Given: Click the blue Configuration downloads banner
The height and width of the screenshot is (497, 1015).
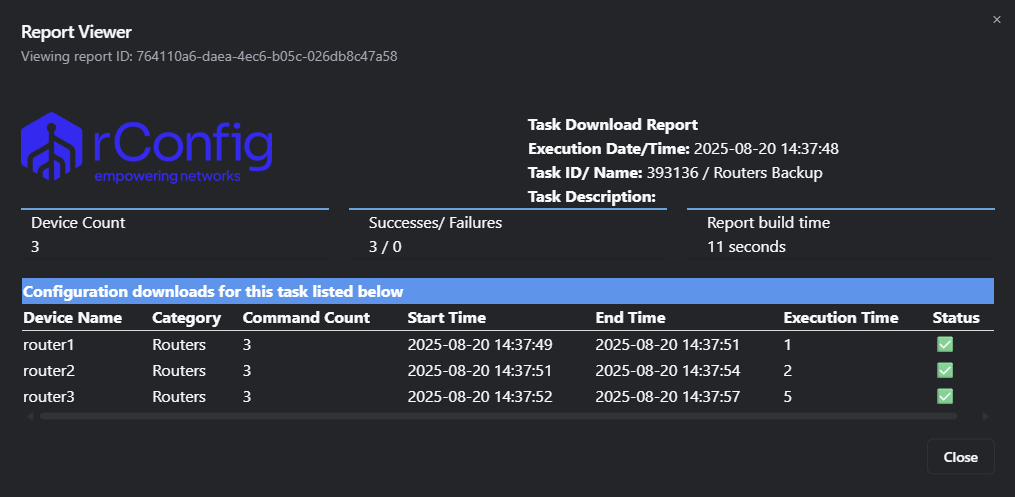Looking at the screenshot, I should (x=507, y=292).
